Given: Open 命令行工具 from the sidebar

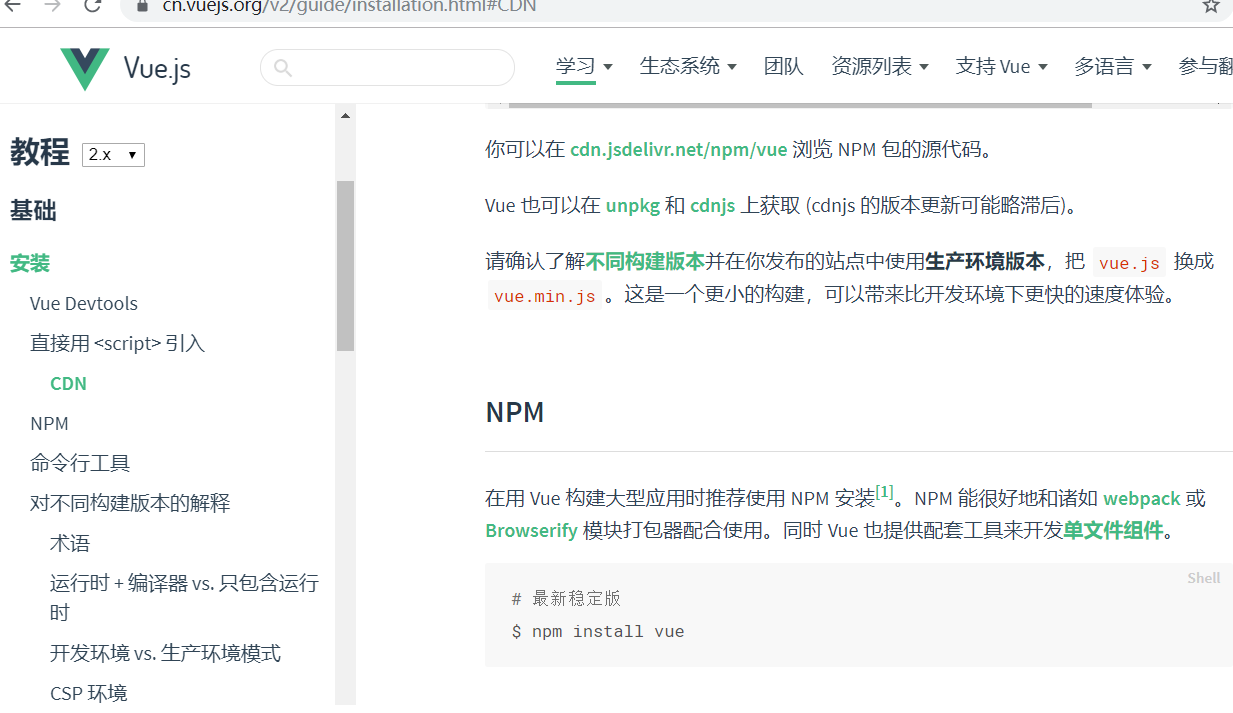Looking at the screenshot, I should (x=80, y=463).
